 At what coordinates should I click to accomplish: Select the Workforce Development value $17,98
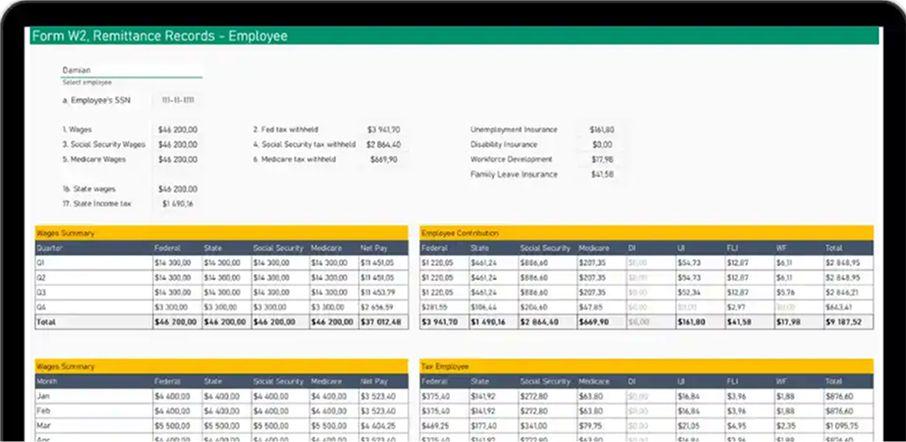pyautogui.click(x=602, y=159)
